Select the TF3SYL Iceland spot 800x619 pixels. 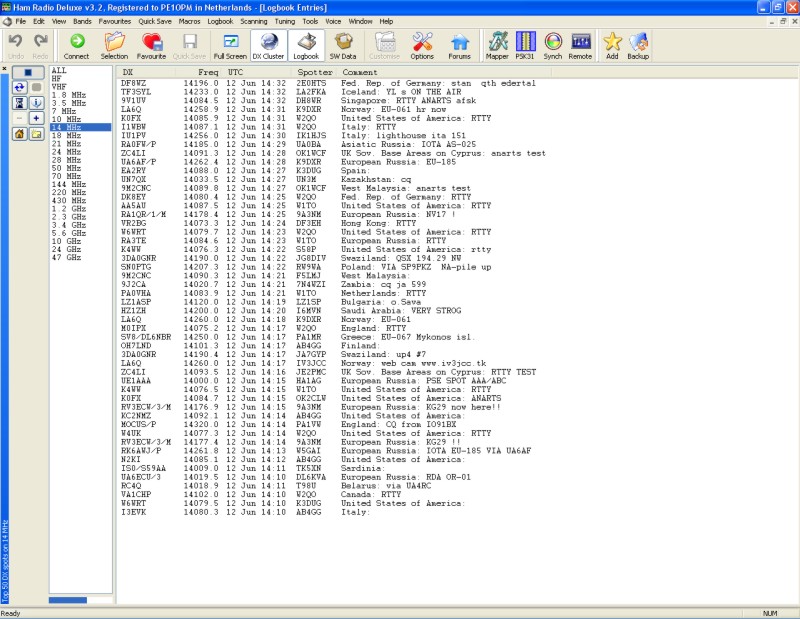click(x=291, y=92)
